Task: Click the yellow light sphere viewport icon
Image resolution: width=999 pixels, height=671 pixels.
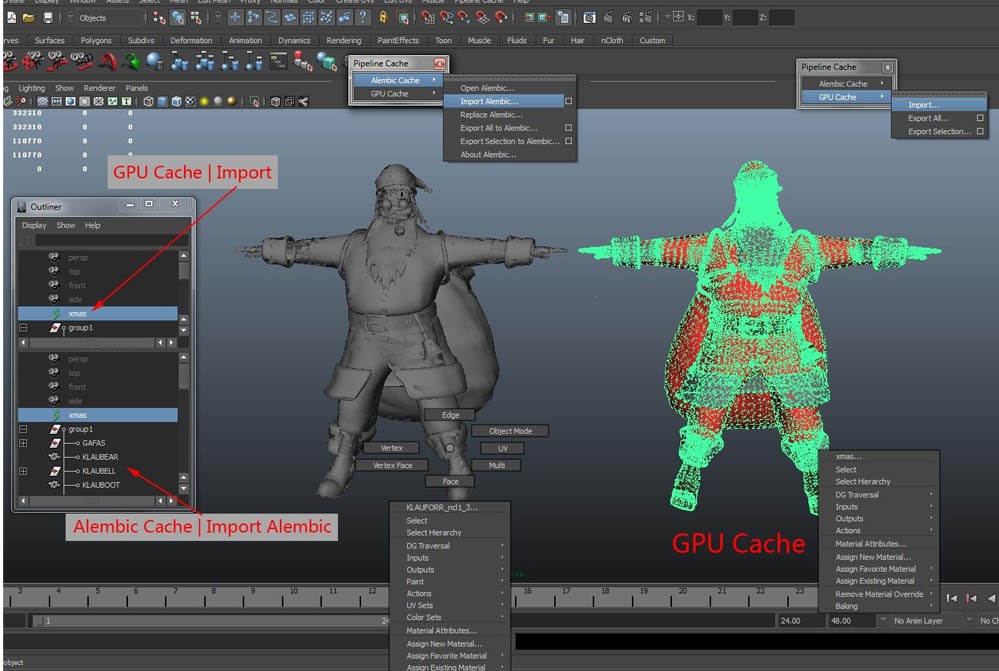Action: point(204,101)
